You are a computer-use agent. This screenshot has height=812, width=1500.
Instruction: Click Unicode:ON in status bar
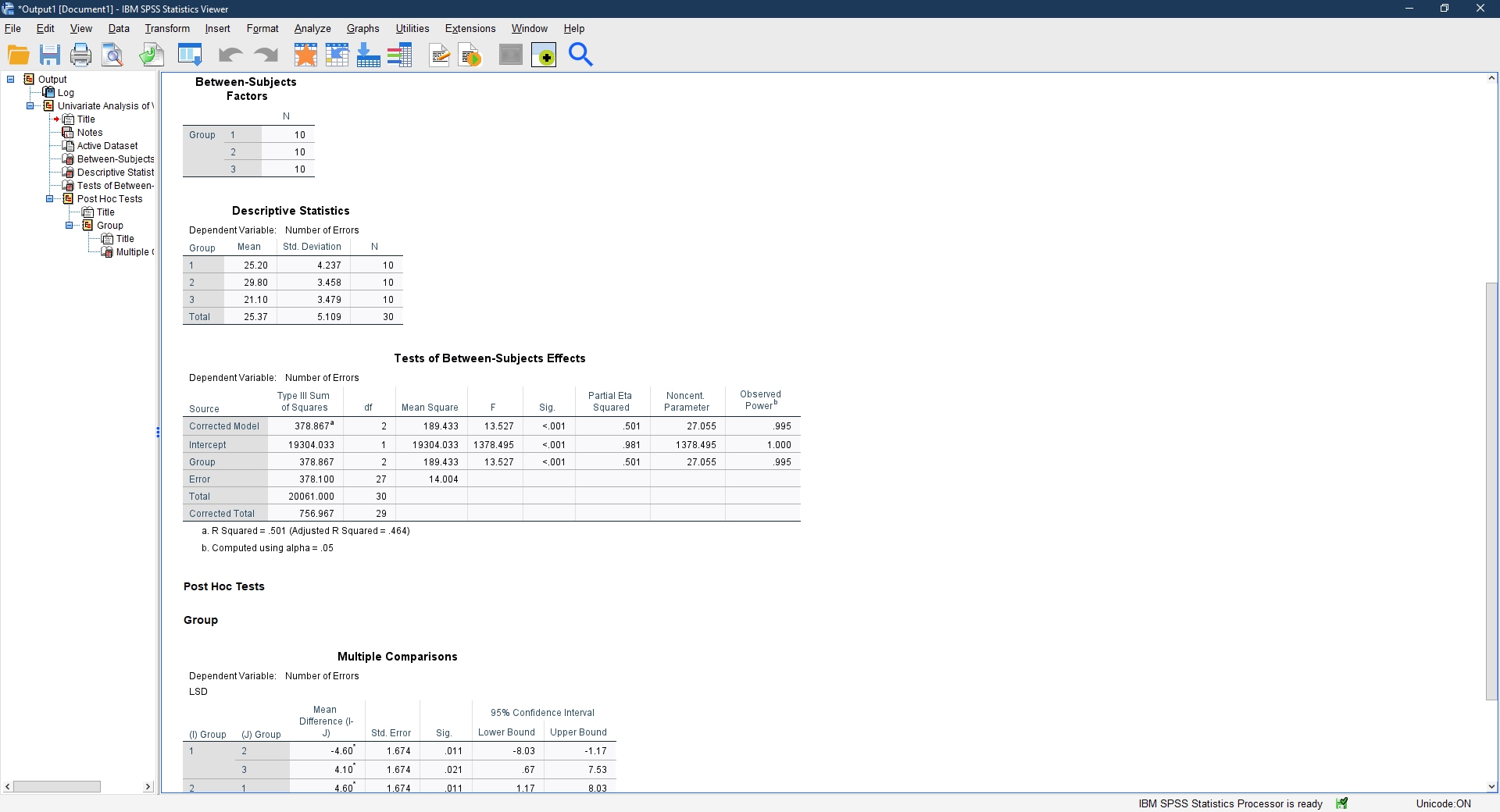(1443, 803)
